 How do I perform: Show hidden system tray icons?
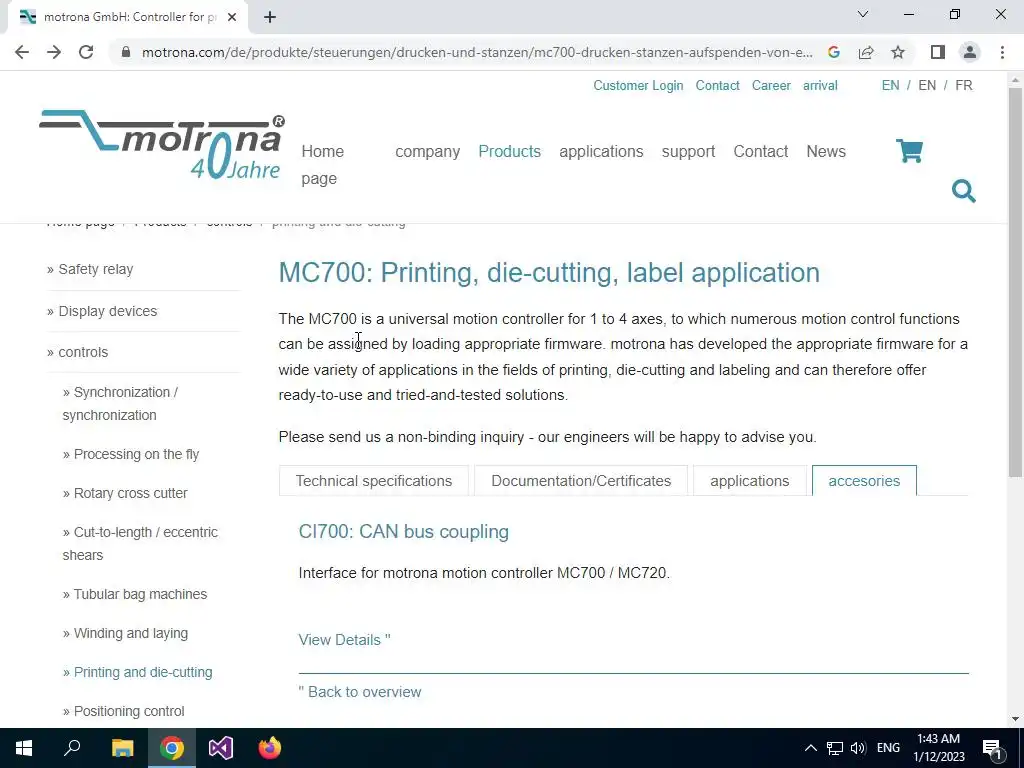pyautogui.click(x=810, y=748)
